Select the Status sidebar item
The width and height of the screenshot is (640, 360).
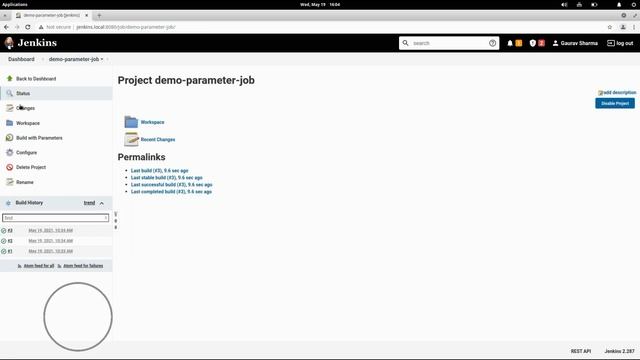point(23,93)
